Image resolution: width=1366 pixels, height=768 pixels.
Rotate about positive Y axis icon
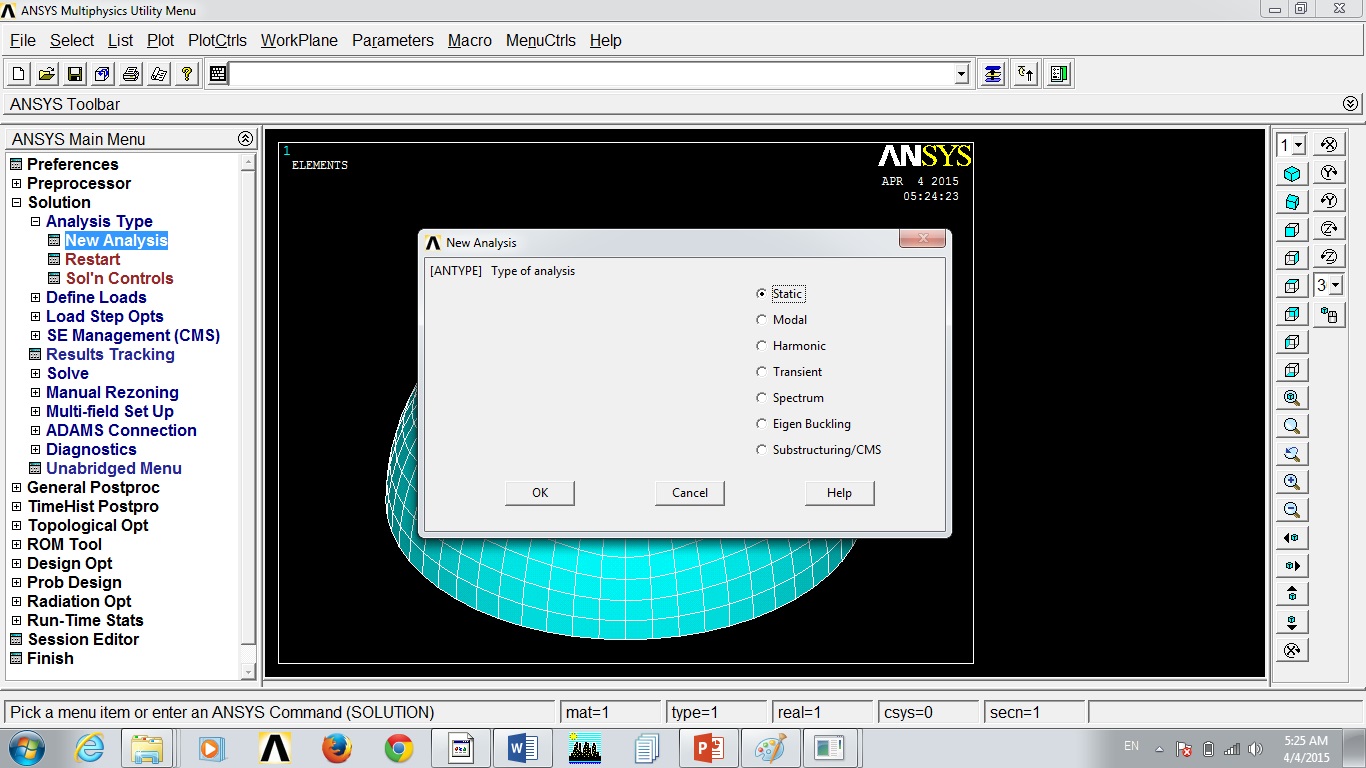coord(1329,173)
